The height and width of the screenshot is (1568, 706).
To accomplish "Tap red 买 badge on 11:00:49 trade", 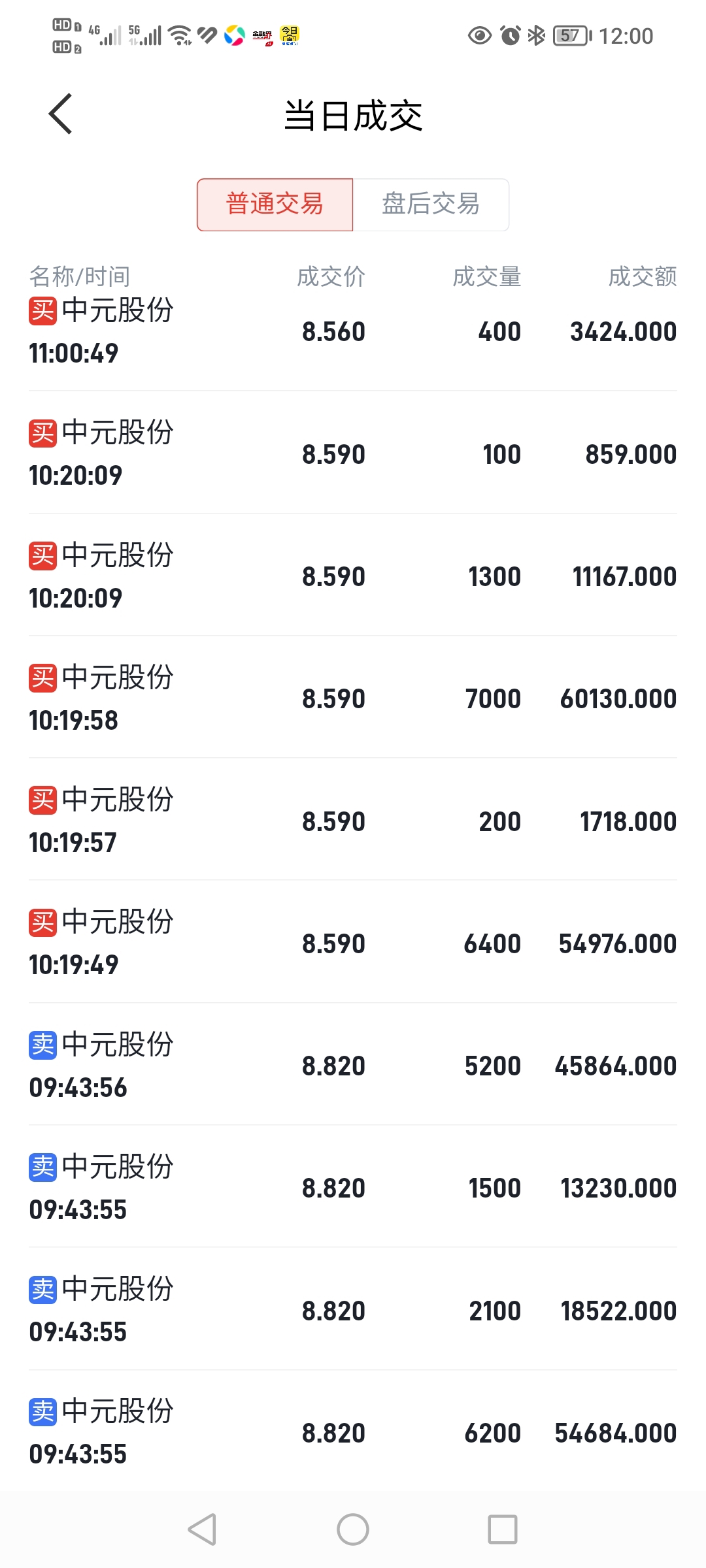I will point(42,311).
